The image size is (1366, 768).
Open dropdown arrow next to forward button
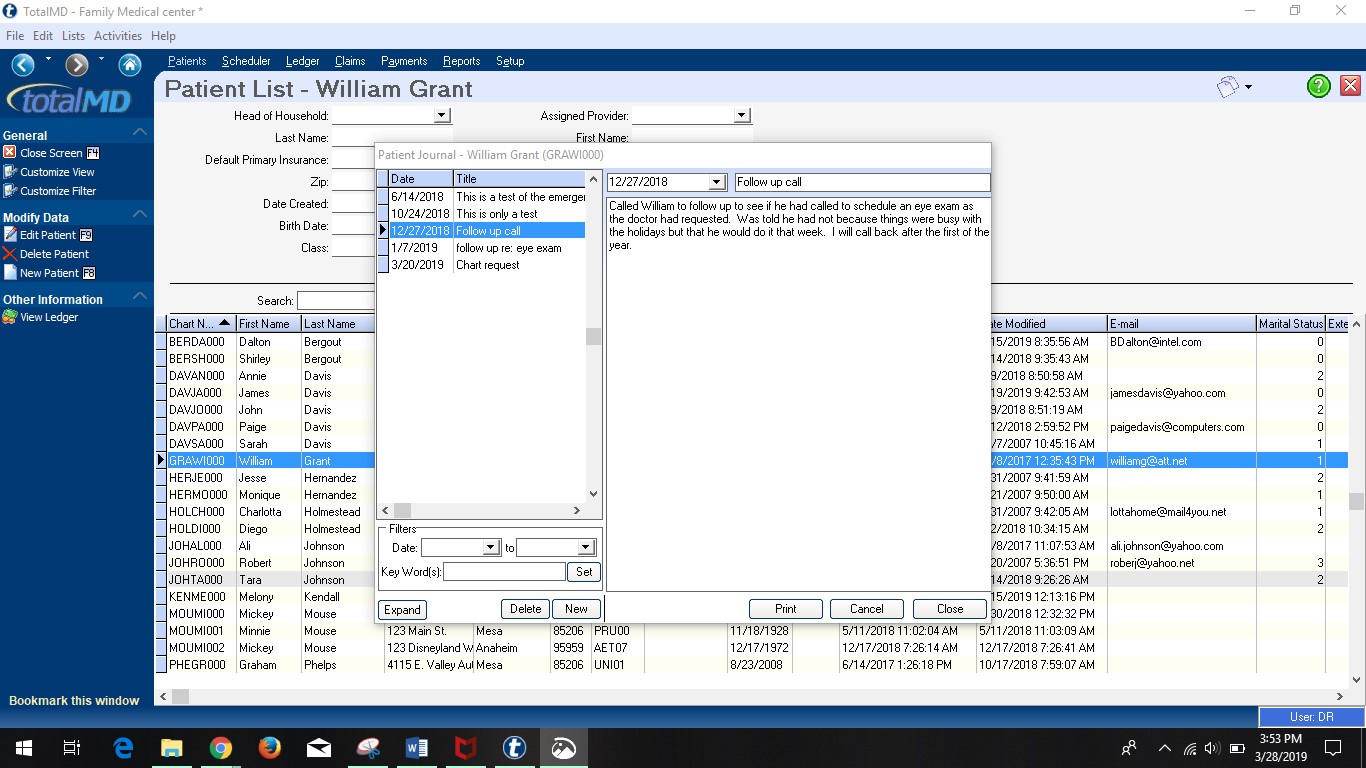pos(101,60)
